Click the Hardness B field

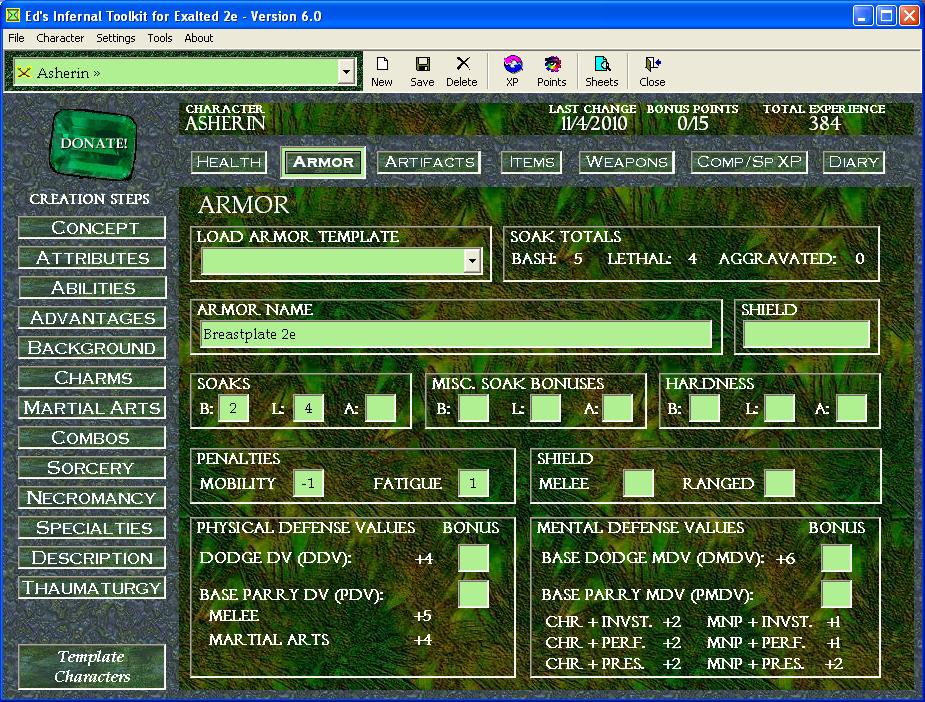[705, 408]
